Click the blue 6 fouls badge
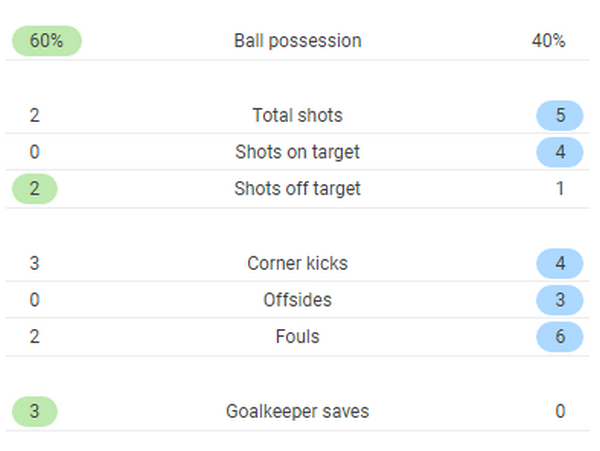Screen dimensions: 600x451 point(560,337)
